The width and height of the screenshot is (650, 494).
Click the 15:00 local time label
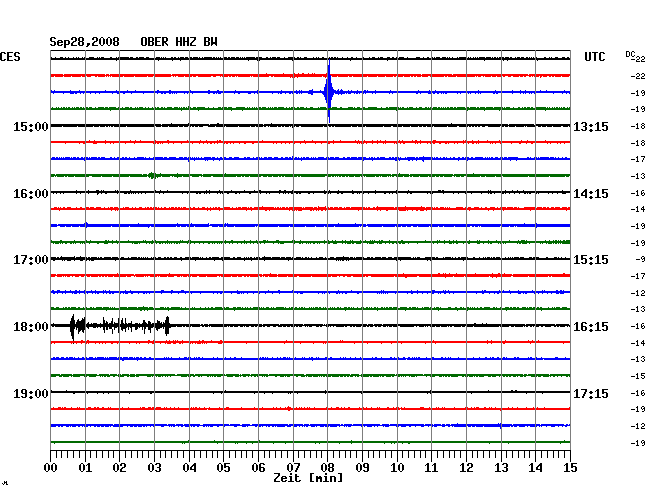click(x=31, y=126)
